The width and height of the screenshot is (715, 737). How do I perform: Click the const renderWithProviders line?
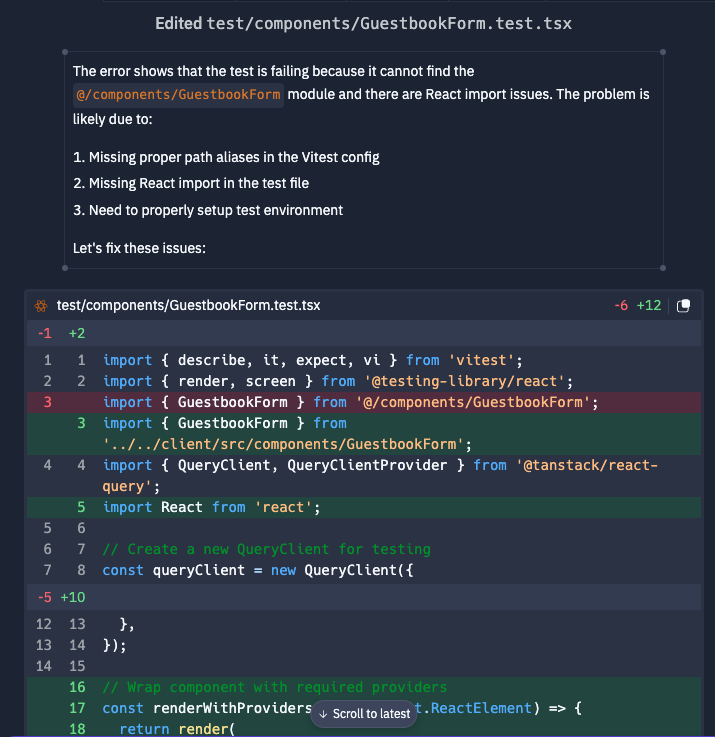[364, 708]
